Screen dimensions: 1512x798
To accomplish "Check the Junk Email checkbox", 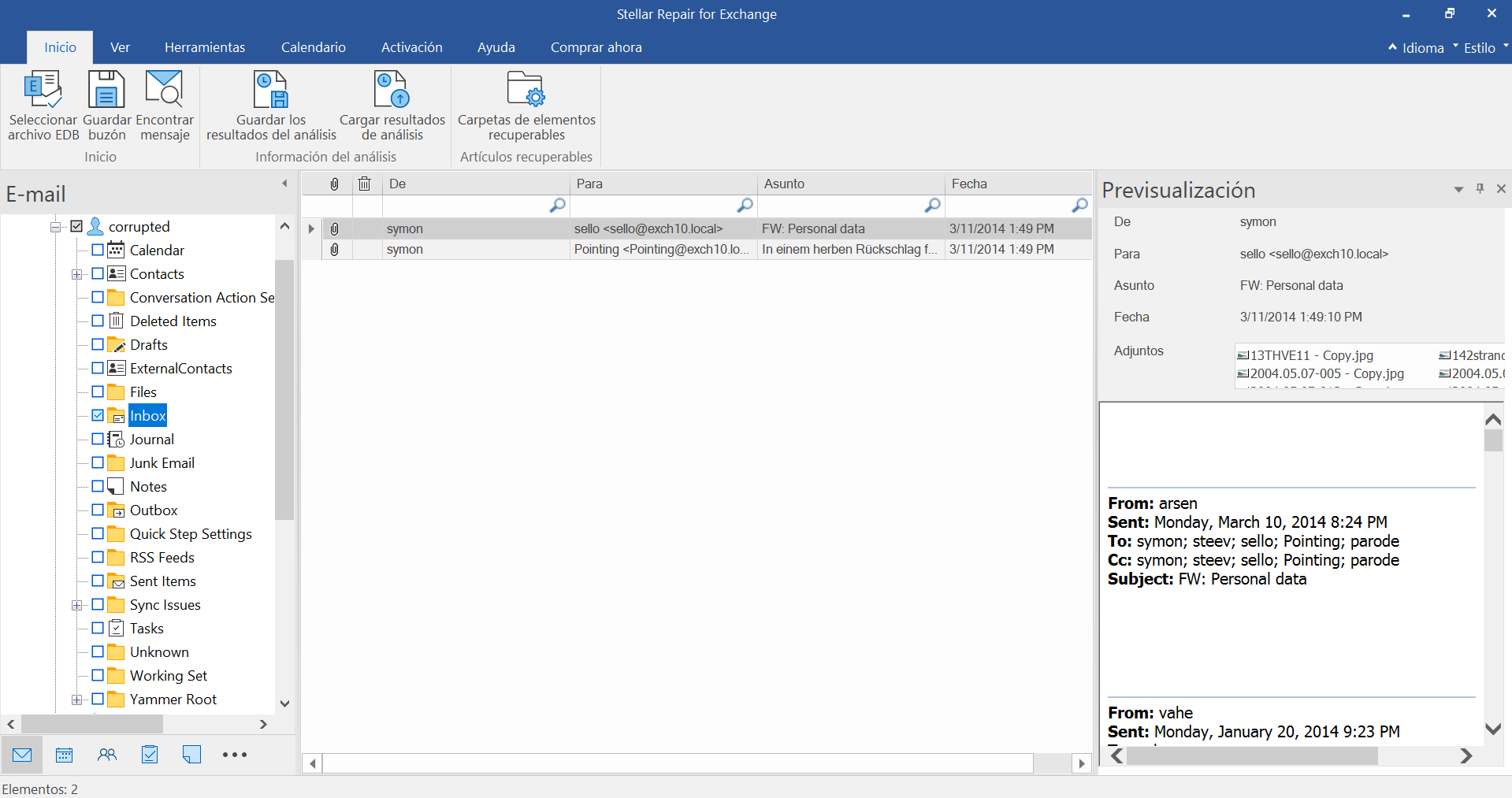I will [x=98, y=462].
